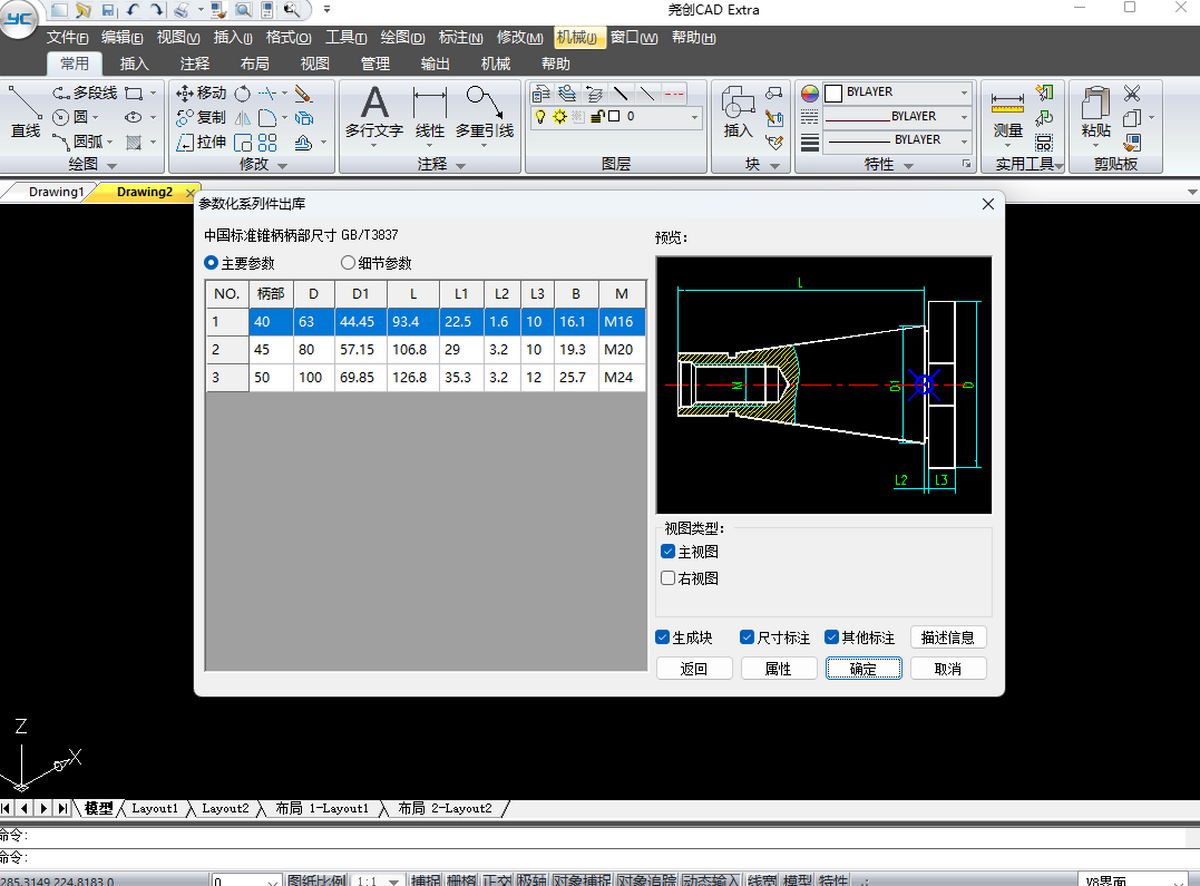The width and height of the screenshot is (1200, 886).
Task: Click the save floppy disk icon
Action: tap(108, 9)
